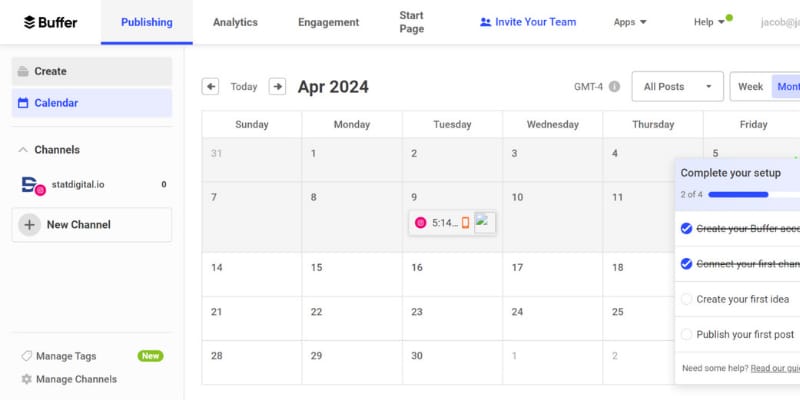Screen dimensions: 800x400
Task: Open the Apps dropdown menu
Action: click(630, 22)
